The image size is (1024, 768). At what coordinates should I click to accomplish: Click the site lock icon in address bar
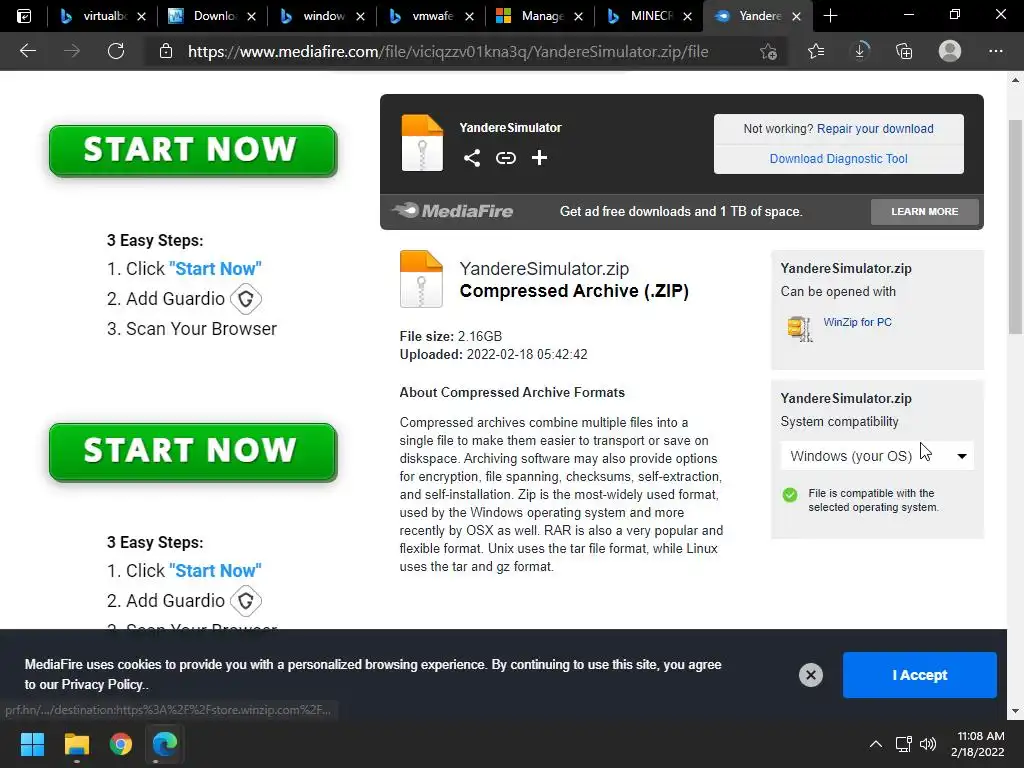pos(166,51)
